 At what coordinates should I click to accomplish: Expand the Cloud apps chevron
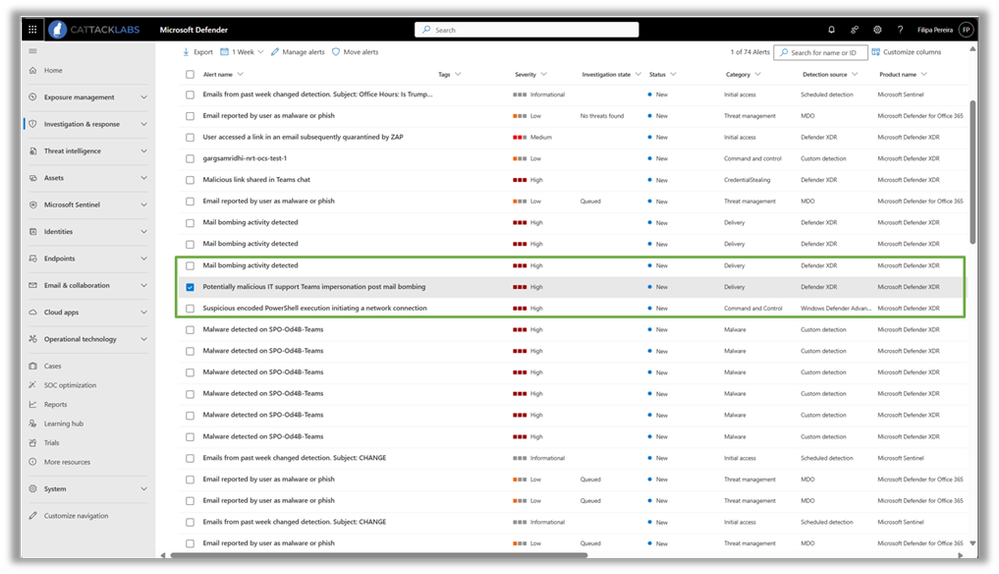point(144,312)
